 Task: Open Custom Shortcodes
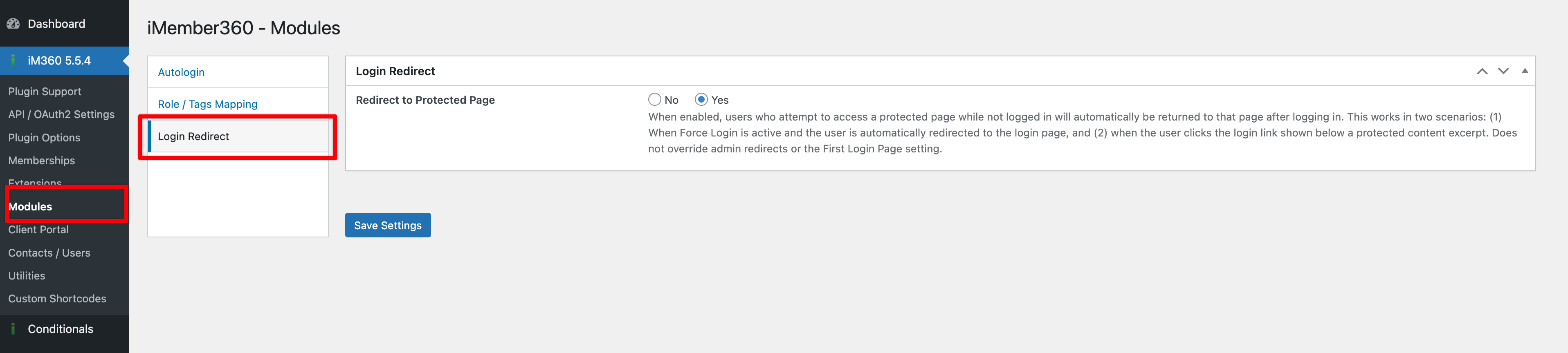click(57, 298)
